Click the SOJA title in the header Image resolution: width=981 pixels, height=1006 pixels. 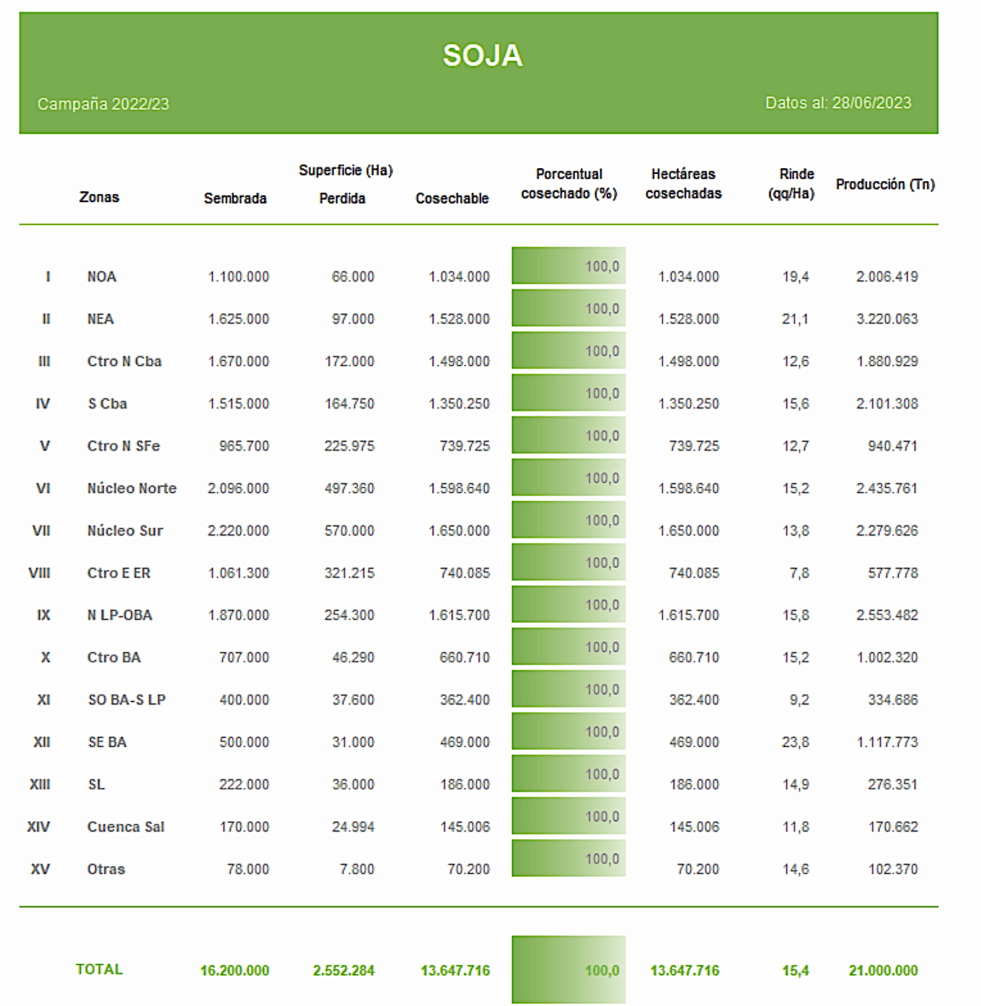click(482, 55)
